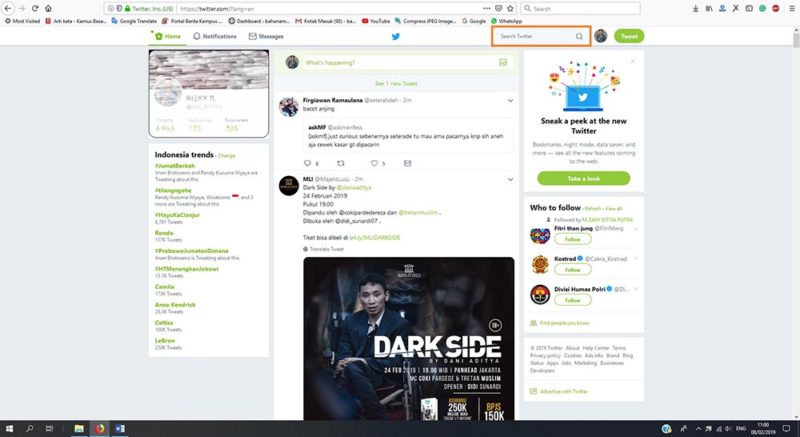Retweet Firgiawan Ramaulana's tweet
The height and width of the screenshot is (437, 800).
click(341, 163)
